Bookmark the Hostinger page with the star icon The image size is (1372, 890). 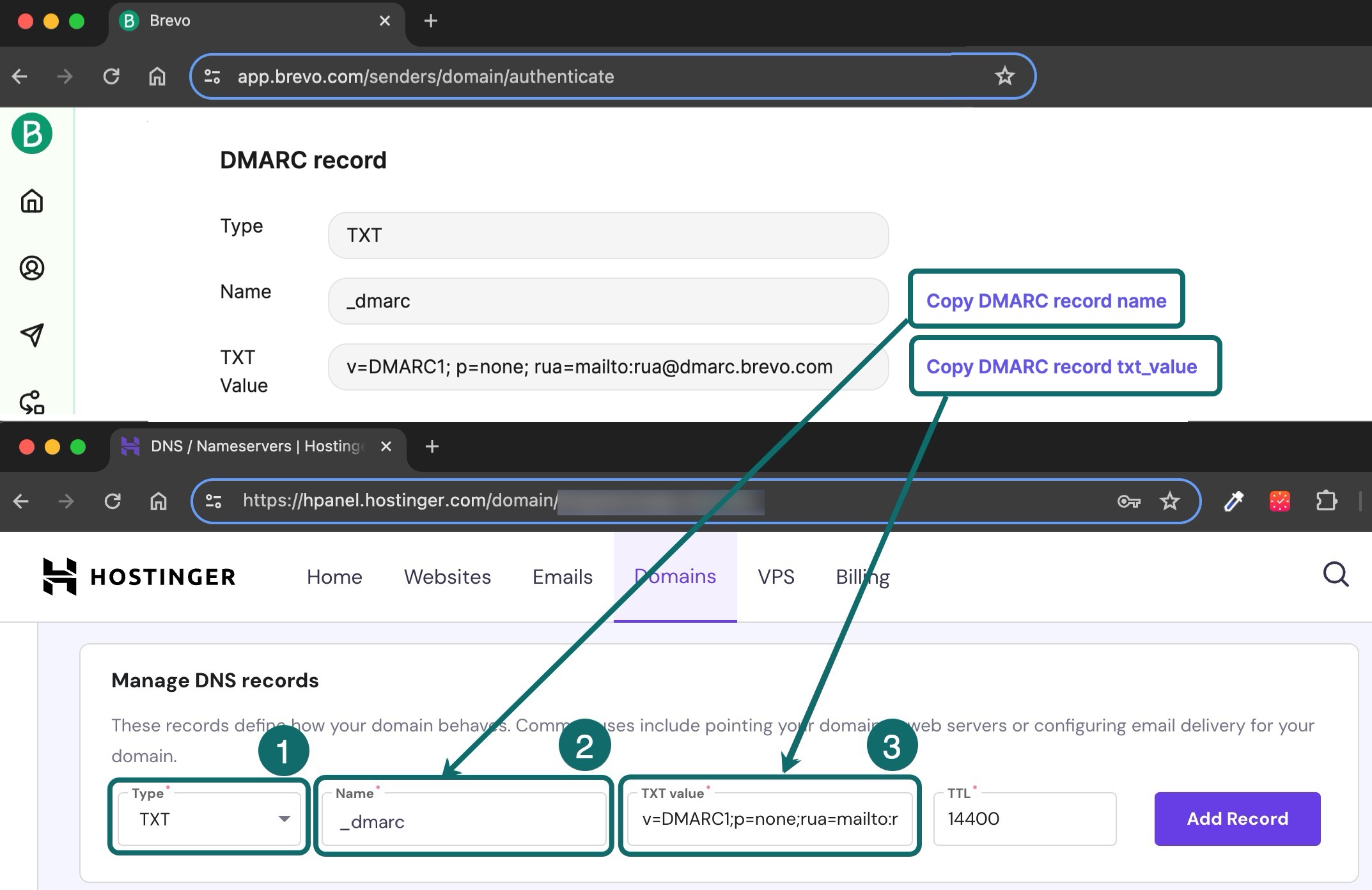(x=1169, y=501)
